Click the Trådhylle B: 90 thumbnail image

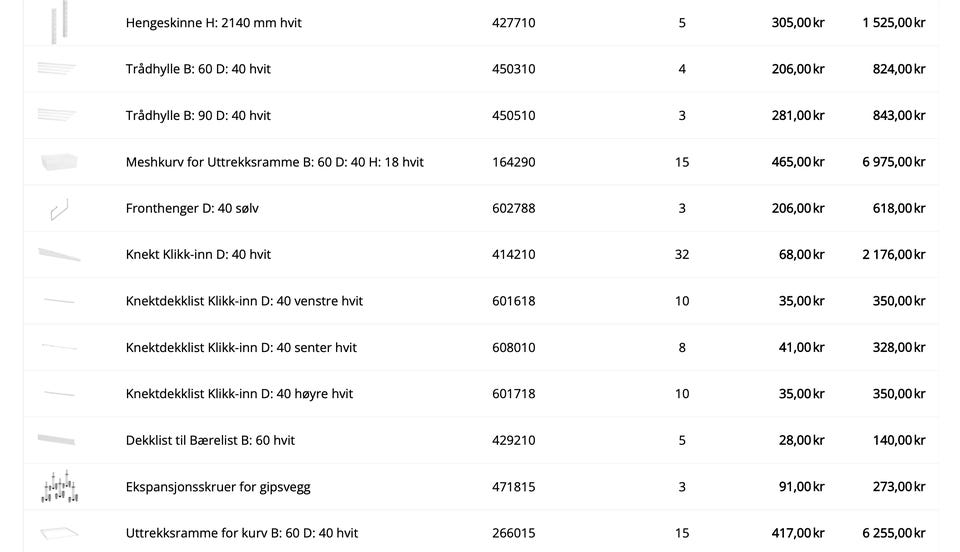(x=57, y=114)
